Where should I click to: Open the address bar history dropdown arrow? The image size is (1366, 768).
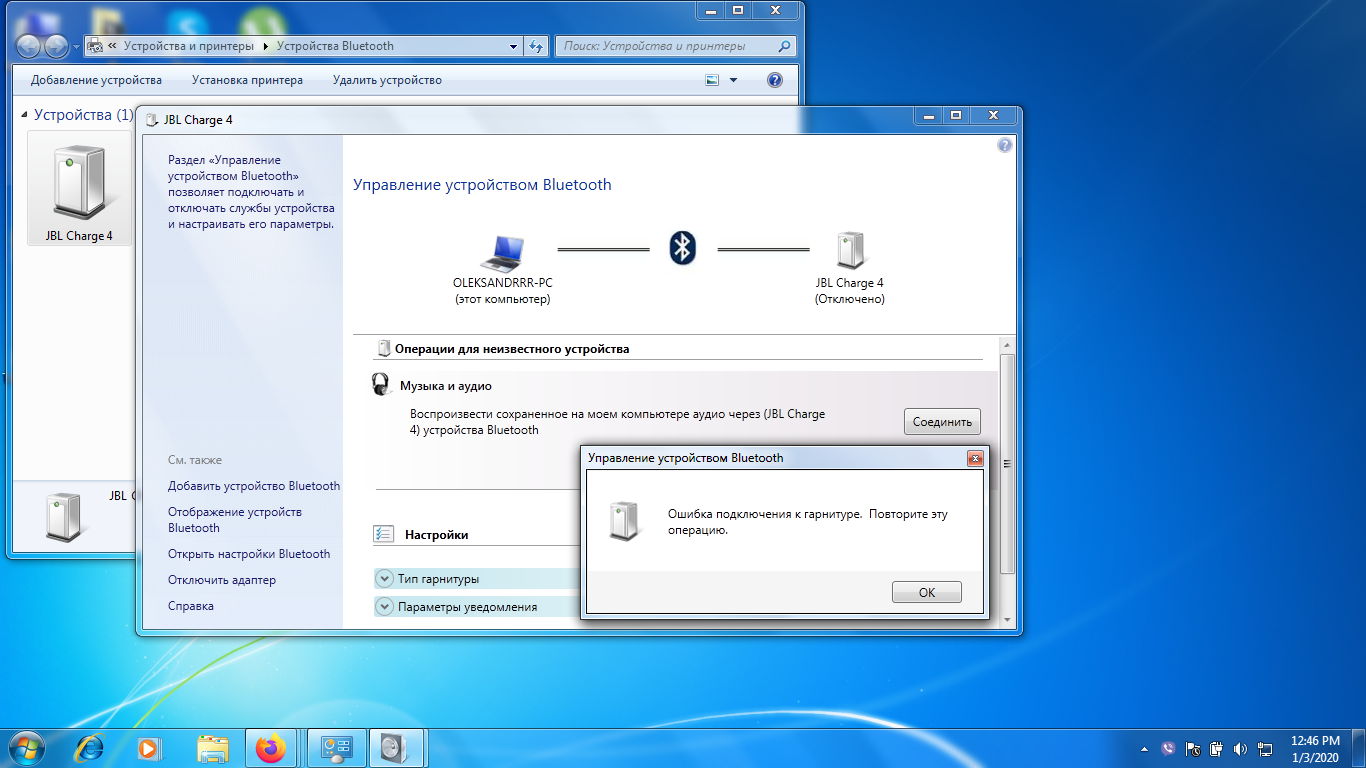pos(513,46)
